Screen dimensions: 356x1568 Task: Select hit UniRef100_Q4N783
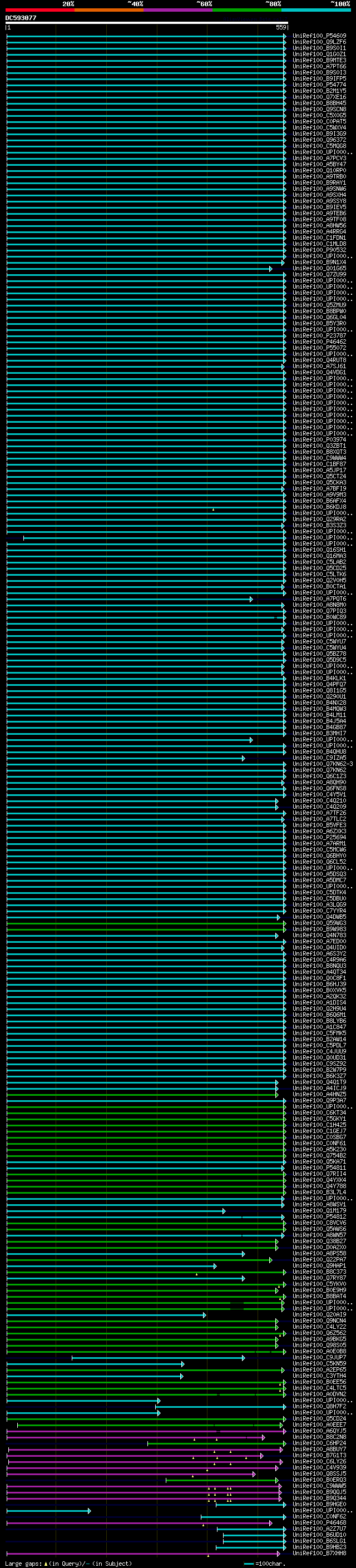pos(319,935)
